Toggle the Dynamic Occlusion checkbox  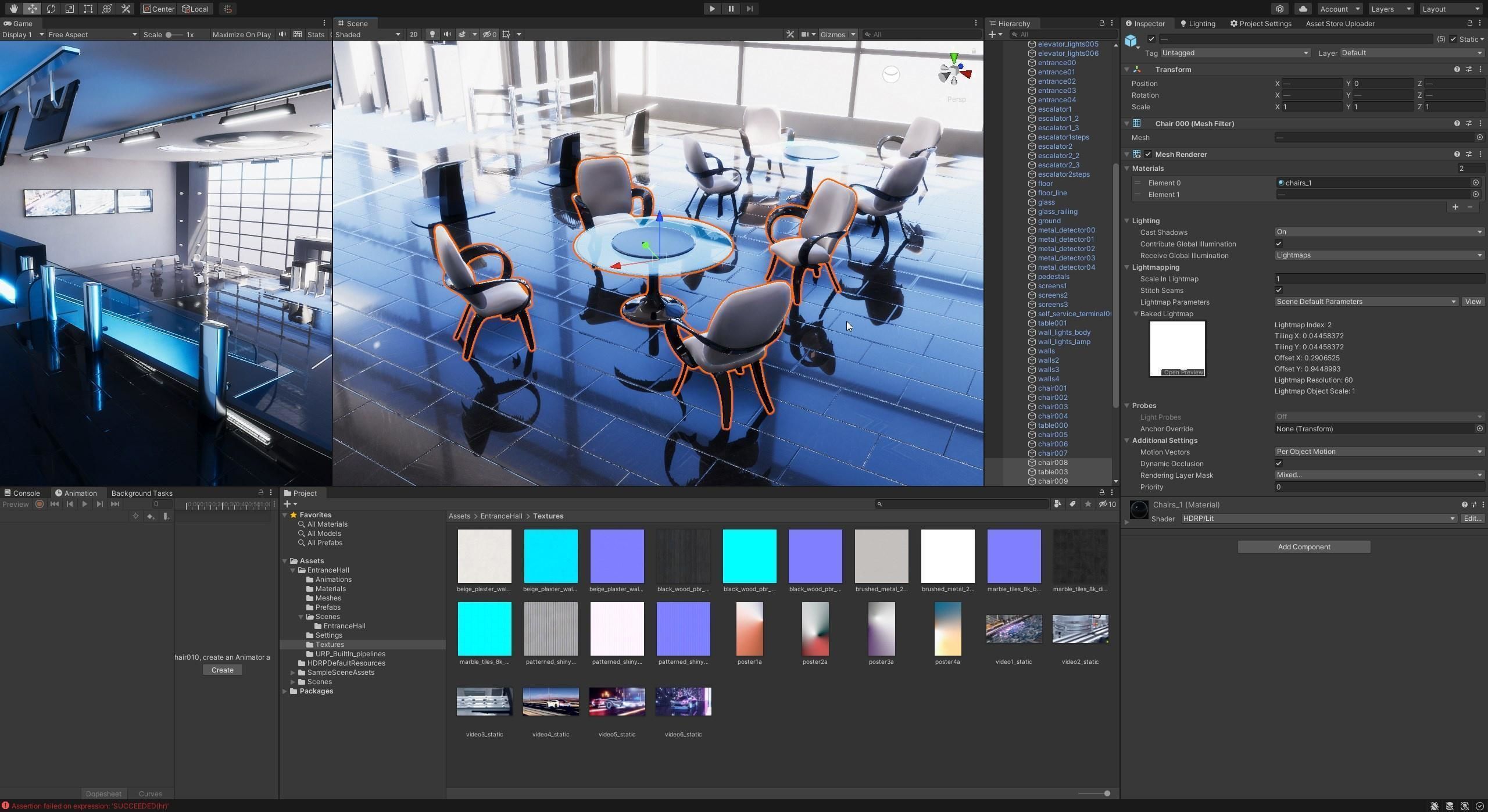(1278, 463)
